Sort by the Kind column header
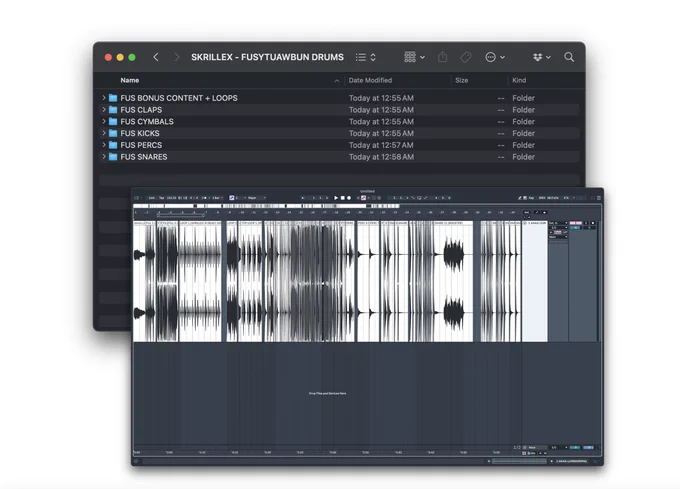680x489 pixels. pyautogui.click(x=519, y=80)
